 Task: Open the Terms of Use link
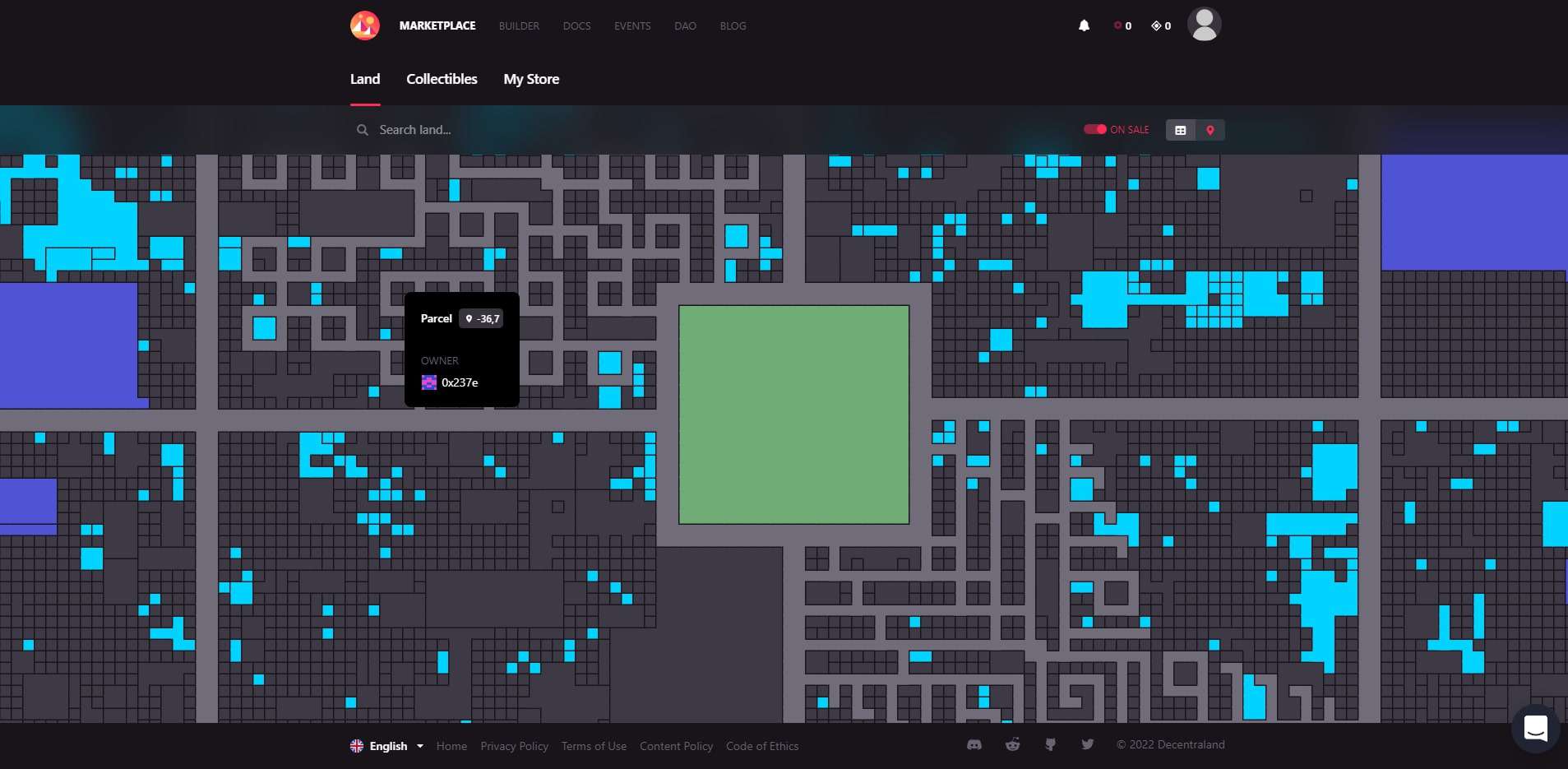pos(594,746)
